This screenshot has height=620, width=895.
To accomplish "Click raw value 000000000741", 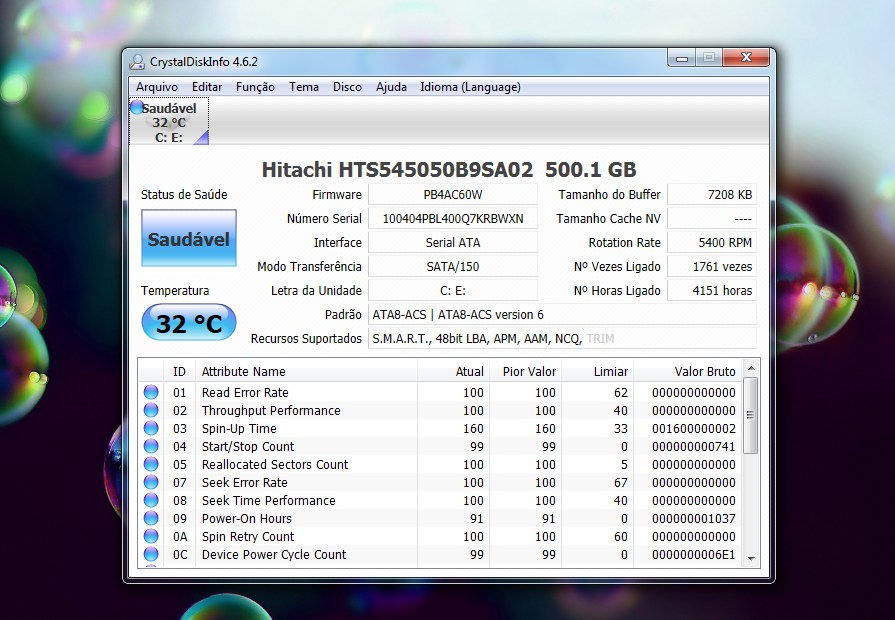I will [x=694, y=446].
